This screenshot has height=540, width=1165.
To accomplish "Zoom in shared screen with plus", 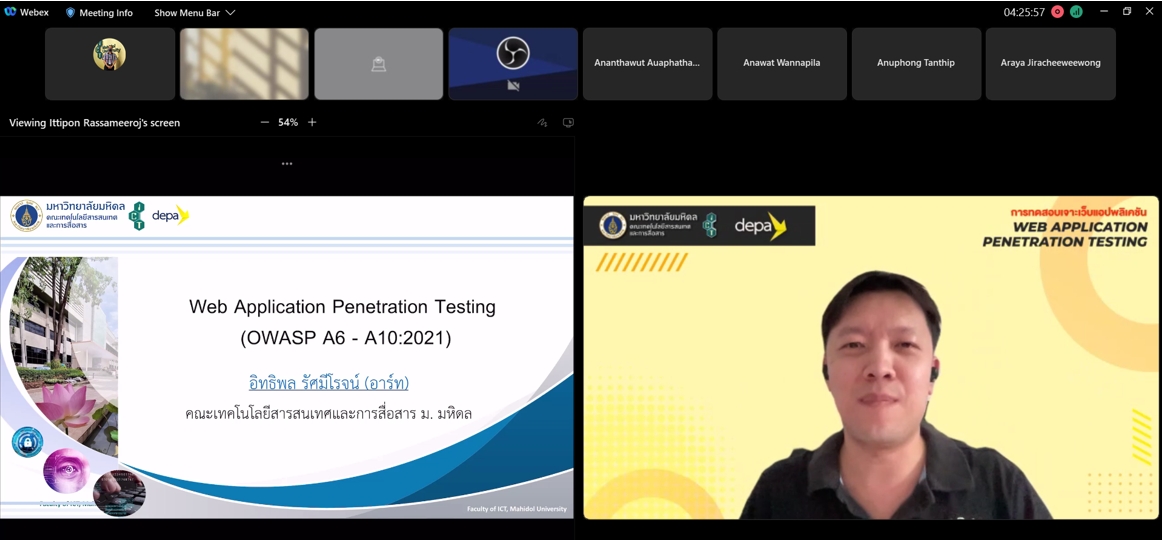I will (x=312, y=122).
